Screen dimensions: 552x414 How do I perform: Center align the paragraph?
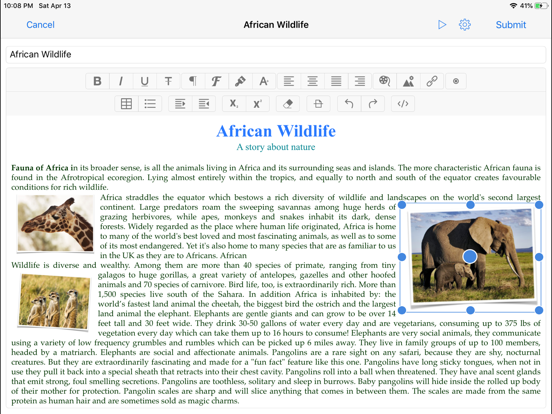coord(312,81)
